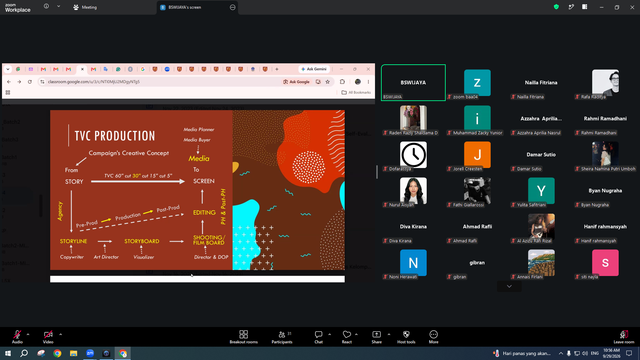Expand share options arrow beside Share

click(x=389, y=334)
